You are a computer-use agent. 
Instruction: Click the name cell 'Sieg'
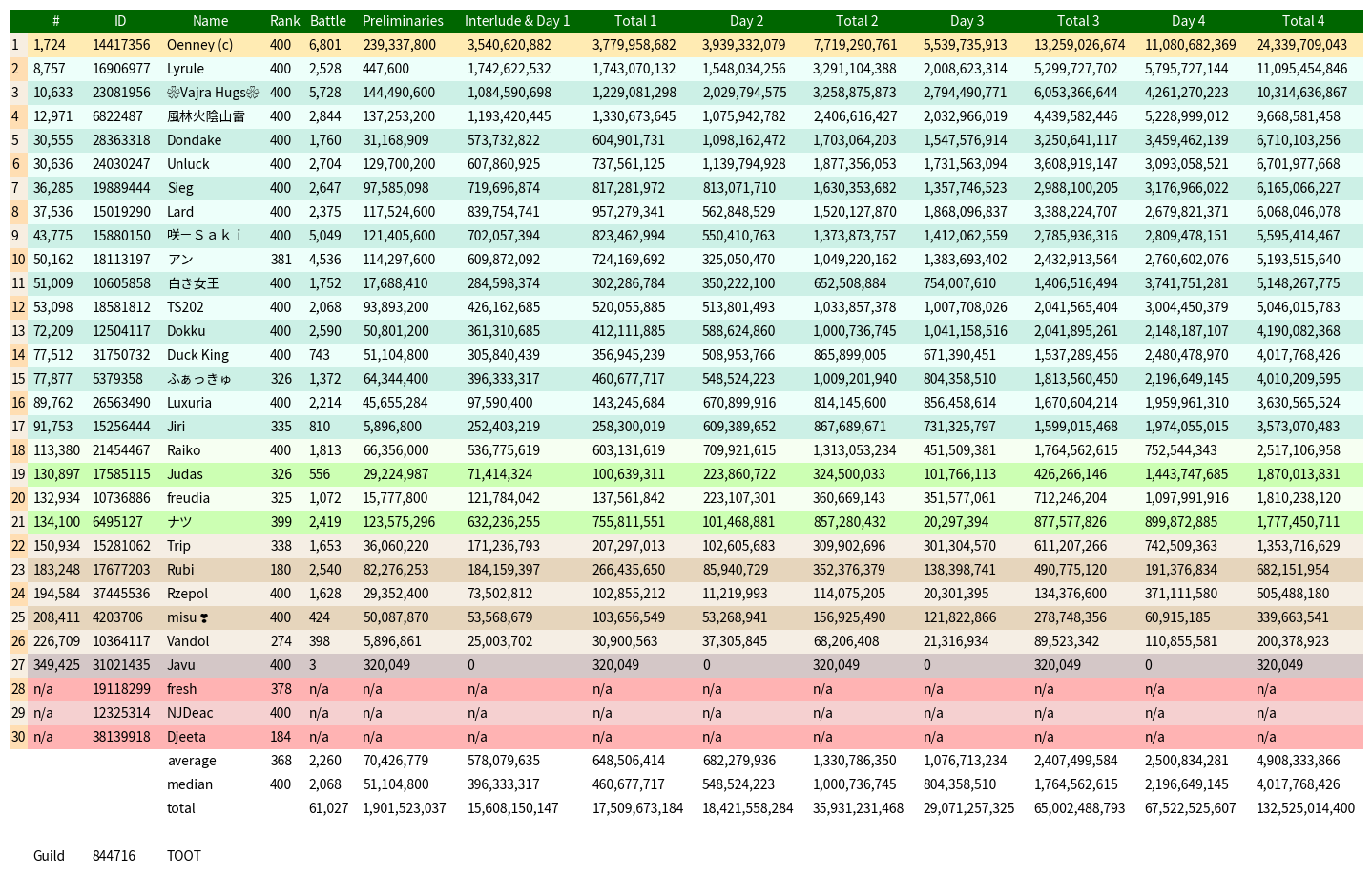click(x=180, y=188)
